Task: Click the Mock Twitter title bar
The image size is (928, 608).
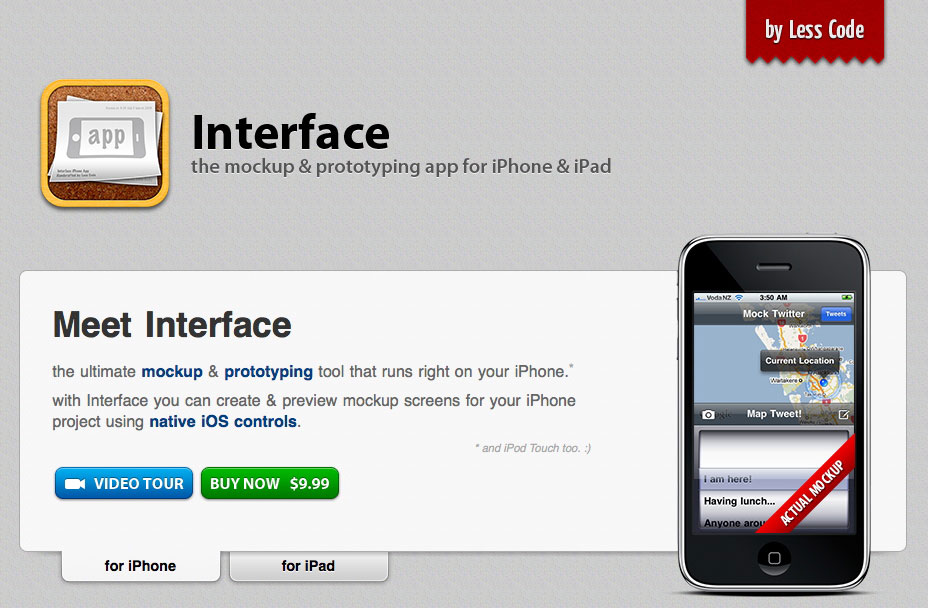Action: click(x=774, y=314)
